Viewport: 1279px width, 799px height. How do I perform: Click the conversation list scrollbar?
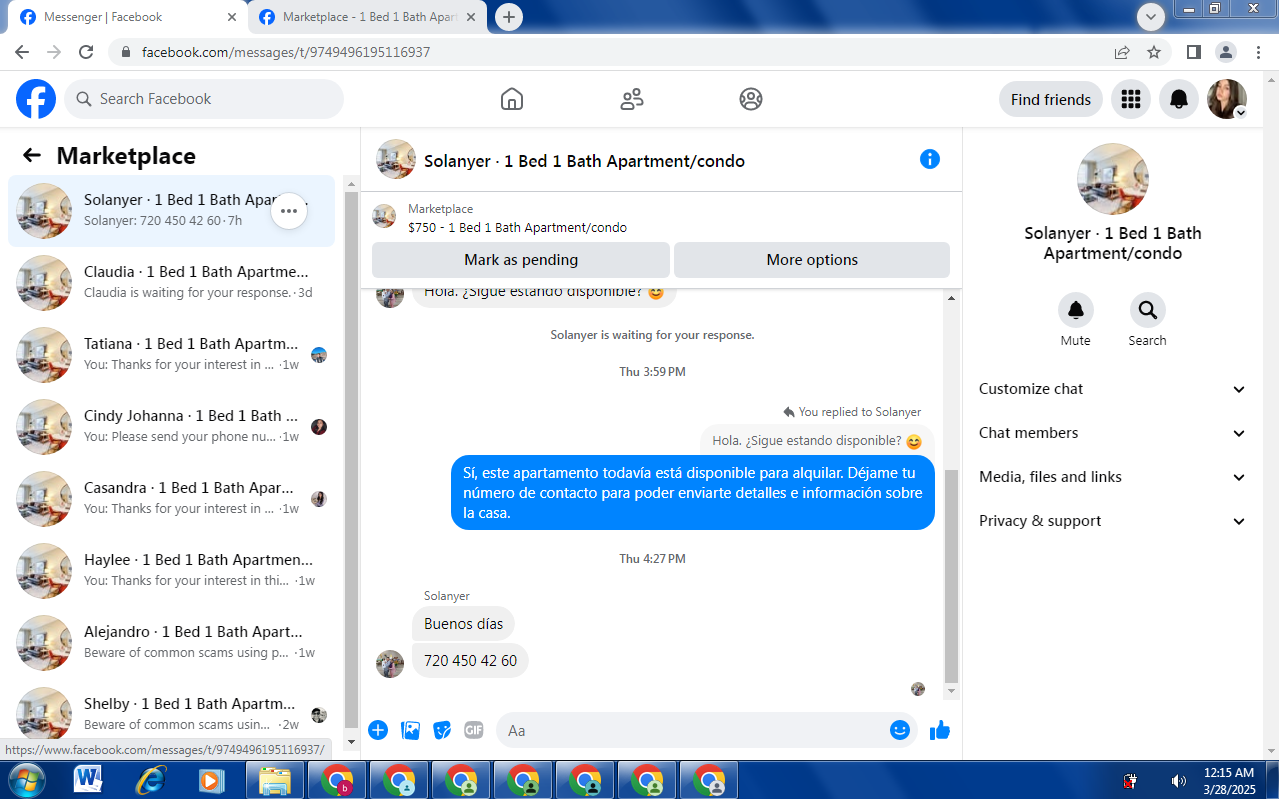(351, 460)
